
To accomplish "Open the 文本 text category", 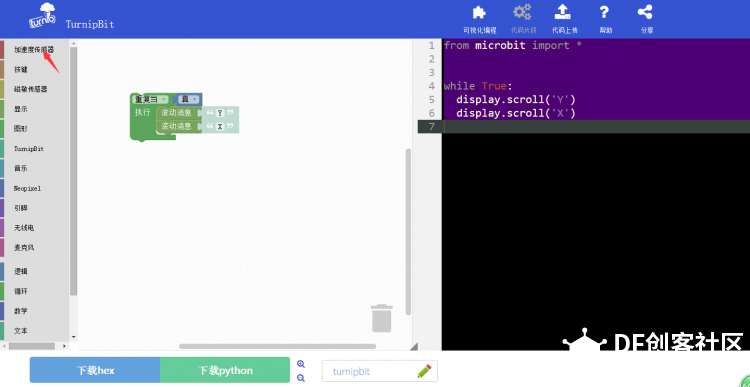I will 21,331.
